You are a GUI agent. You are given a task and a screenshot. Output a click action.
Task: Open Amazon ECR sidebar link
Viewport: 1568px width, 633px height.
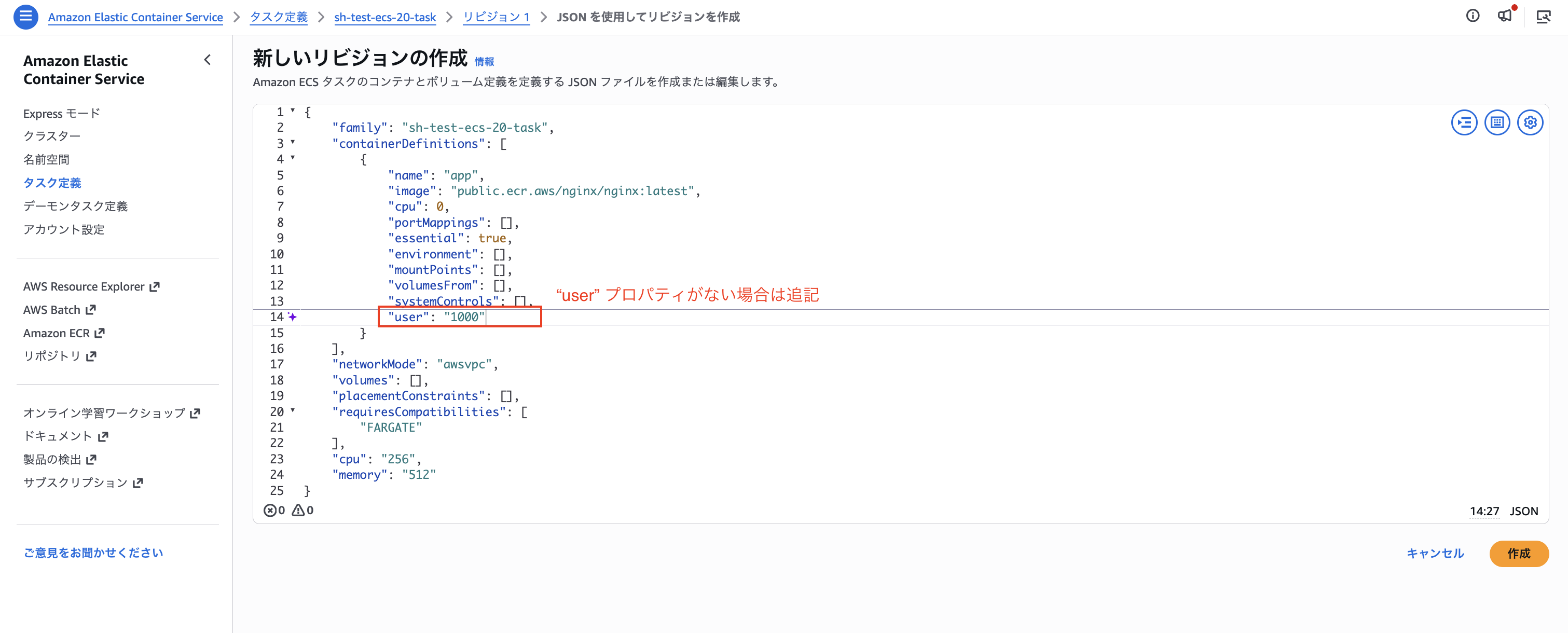click(57, 333)
